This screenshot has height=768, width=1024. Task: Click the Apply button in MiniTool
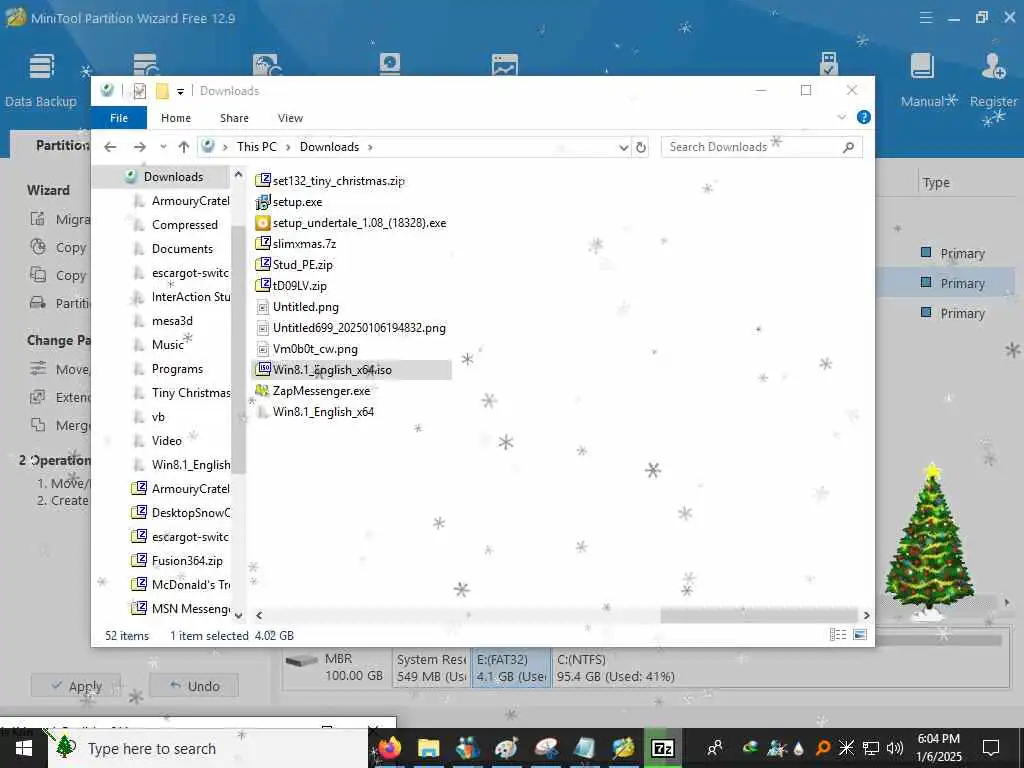click(x=76, y=686)
